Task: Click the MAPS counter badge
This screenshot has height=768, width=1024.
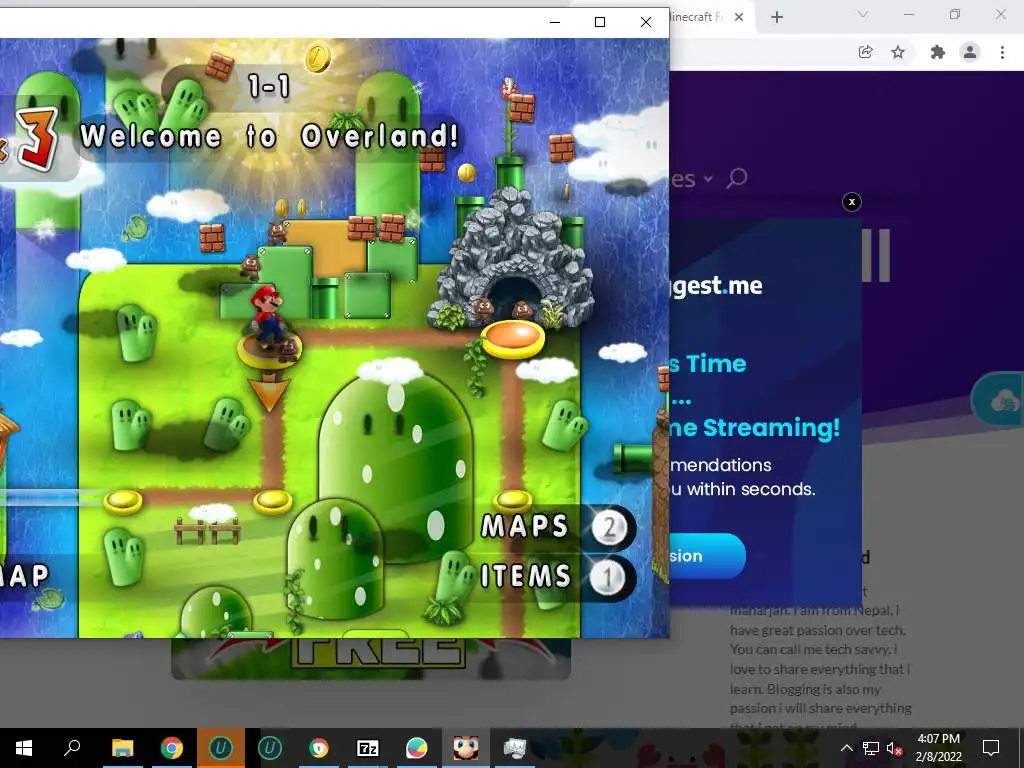Action: pyautogui.click(x=609, y=528)
